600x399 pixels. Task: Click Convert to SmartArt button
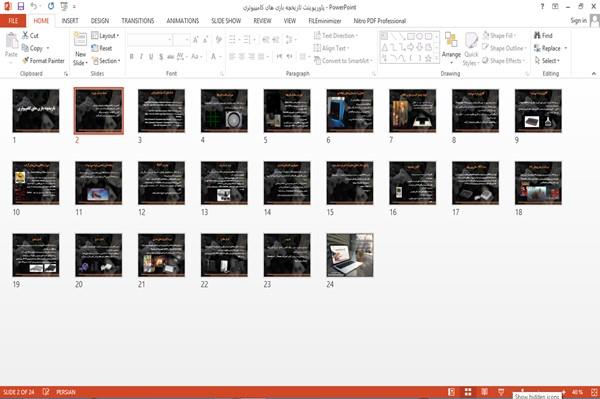pyautogui.click(x=343, y=60)
